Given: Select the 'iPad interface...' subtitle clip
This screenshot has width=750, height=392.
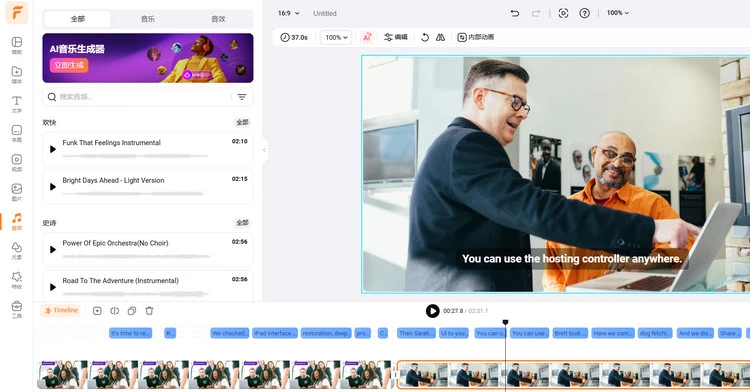Looking at the screenshot, I should 275,333.
